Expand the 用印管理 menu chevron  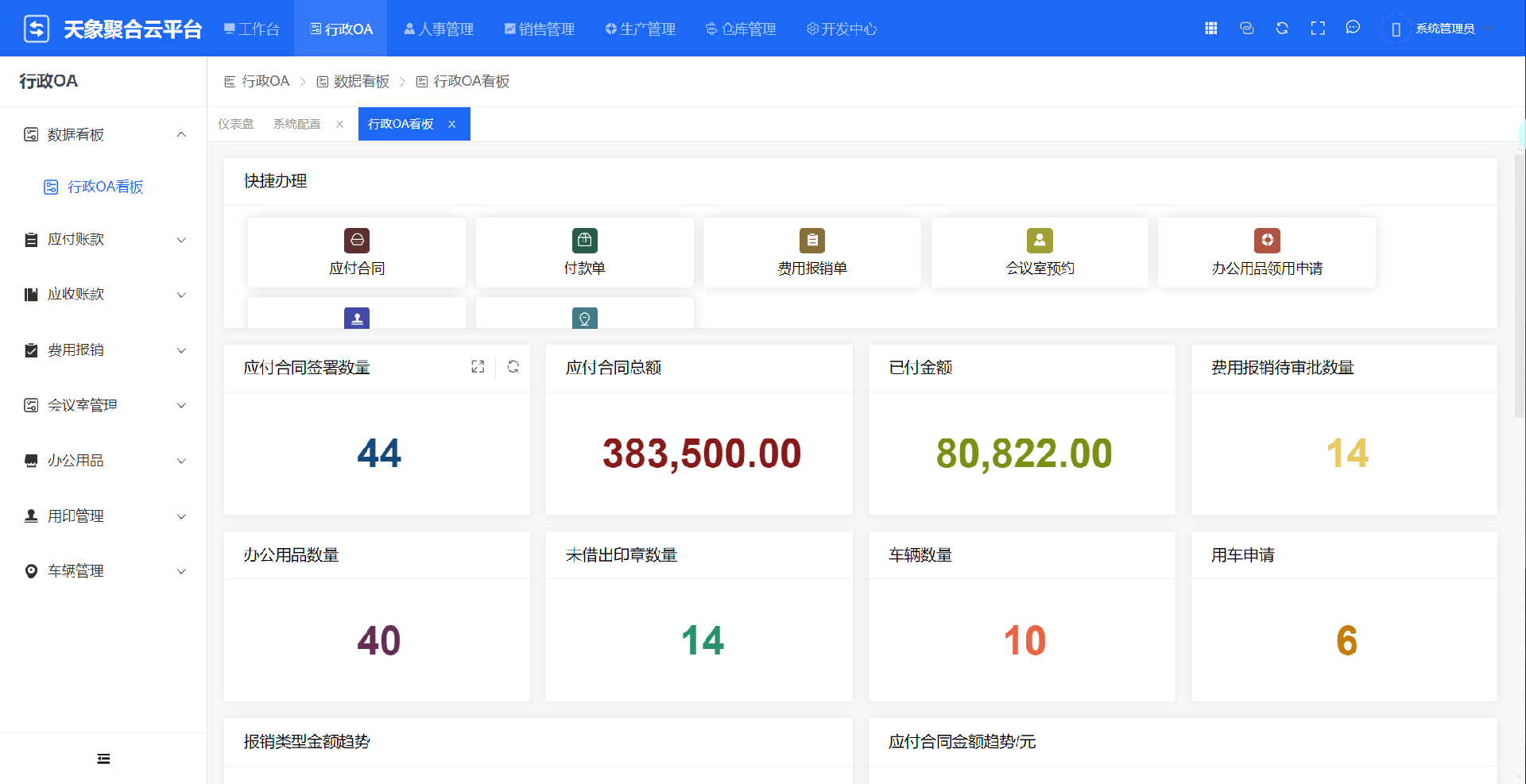tap(181, 516)
